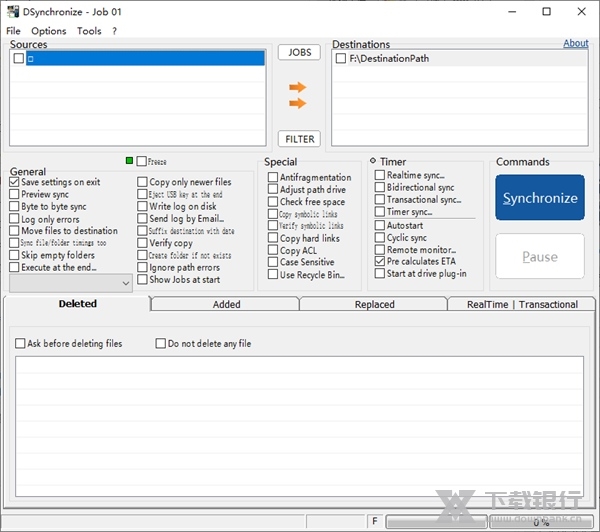Click the lower orange arrow below the JOBS button

(x=297, y=103)
